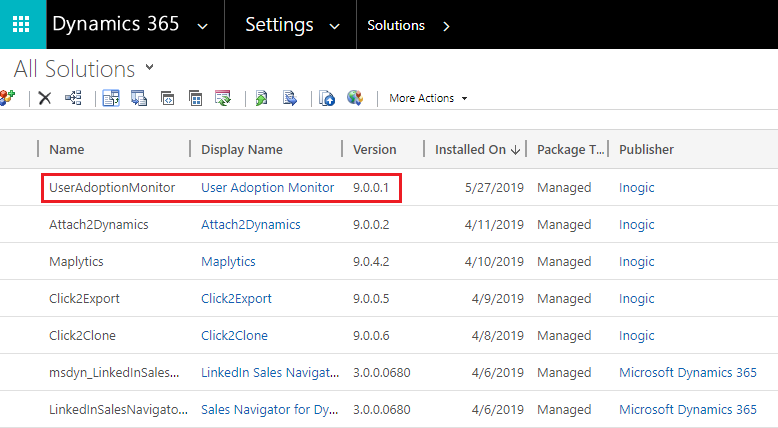Sort by the Version column header
This screenshot has width=778, height=428.
[x=374, y=149]
